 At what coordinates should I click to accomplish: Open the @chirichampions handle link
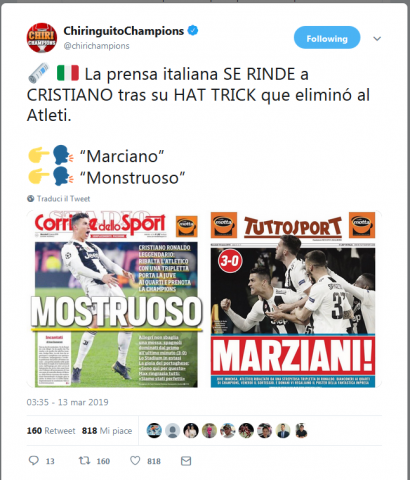click(x=96, y=46)
